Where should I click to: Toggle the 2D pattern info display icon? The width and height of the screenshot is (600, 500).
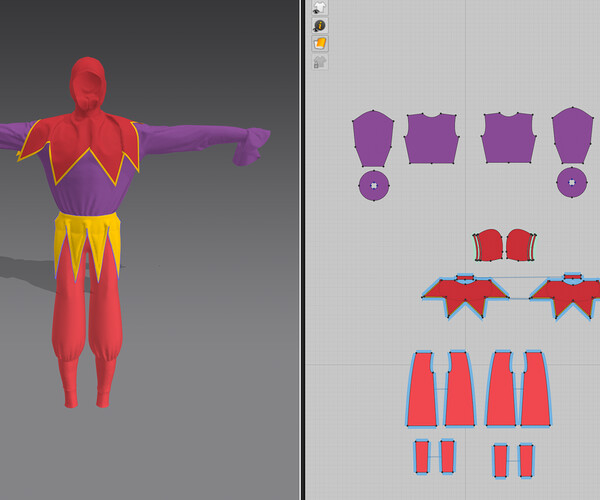pos(320,26)
